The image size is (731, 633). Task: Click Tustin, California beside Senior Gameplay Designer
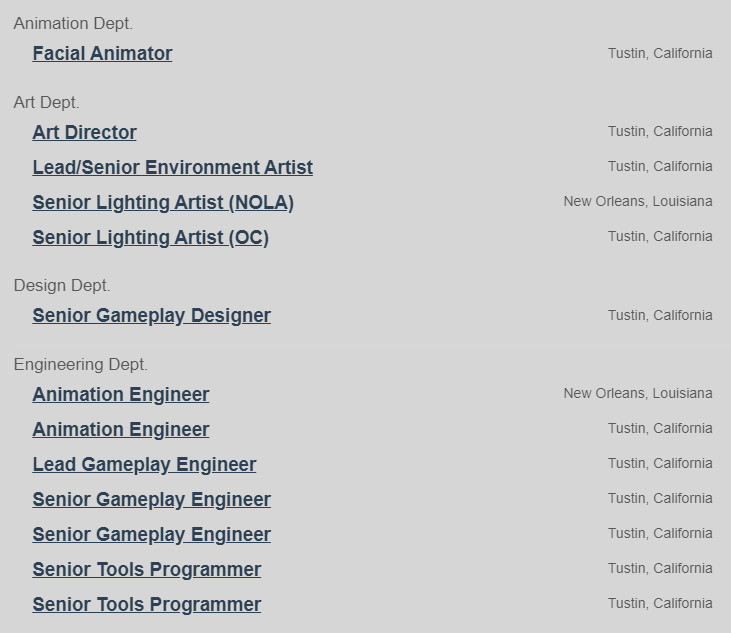point(660,315)
